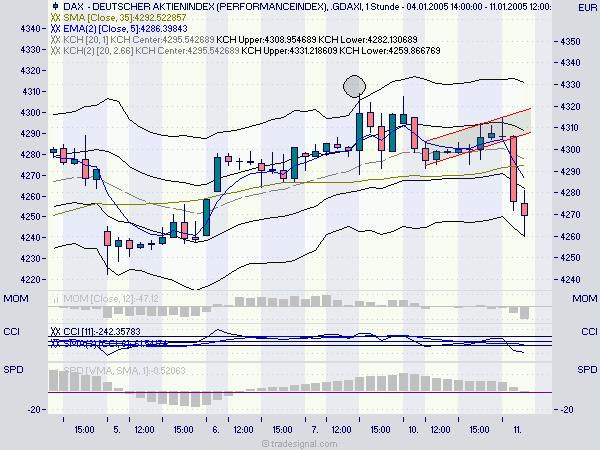Click the EUR currency label
This screenshot has width=600, height=450.
[x=588, y=8]
